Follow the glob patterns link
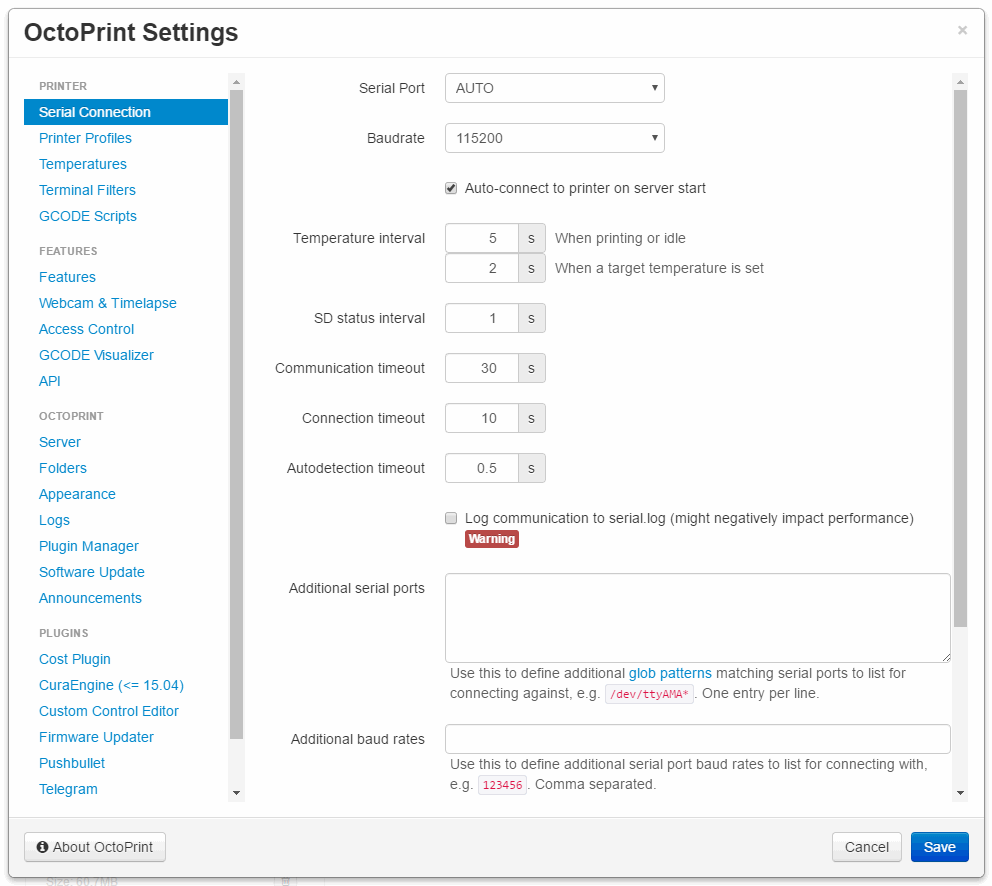Viewport: 992px width, 886px height. pos(670,673)
